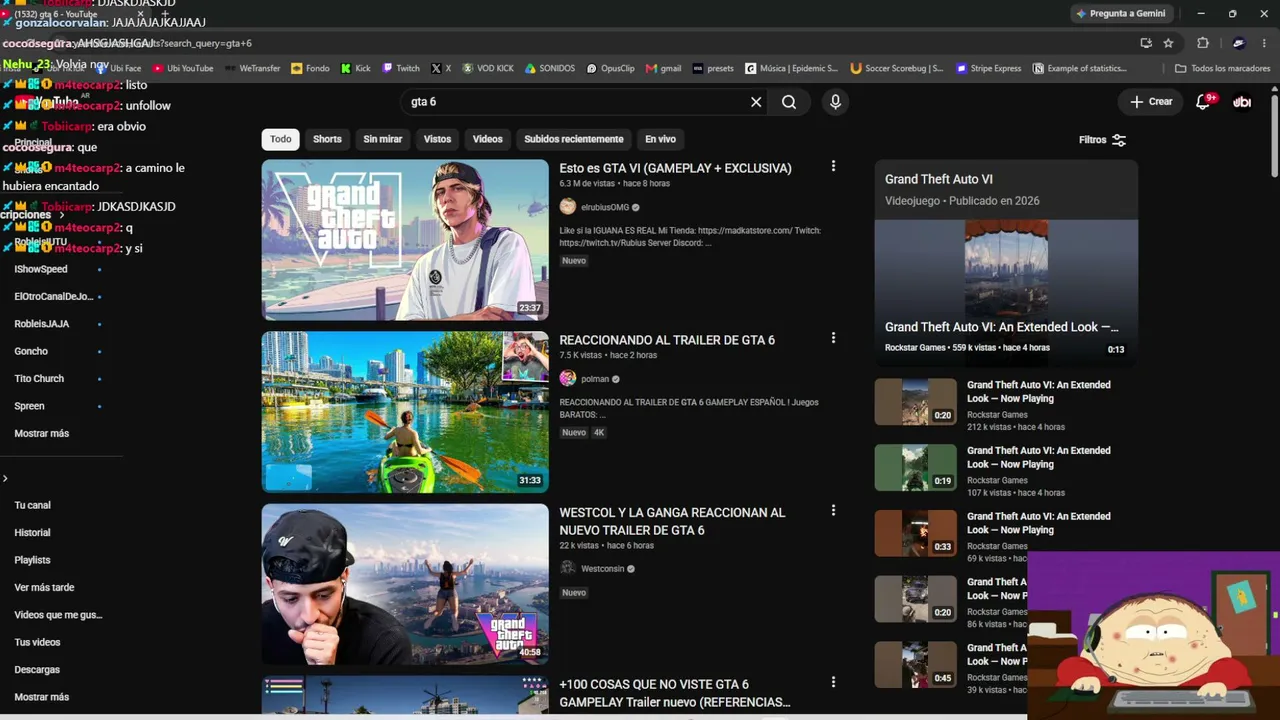This screenshot has height=720, width=1280.
Task: Open the browser profile icon
Action: [1238, 43]
